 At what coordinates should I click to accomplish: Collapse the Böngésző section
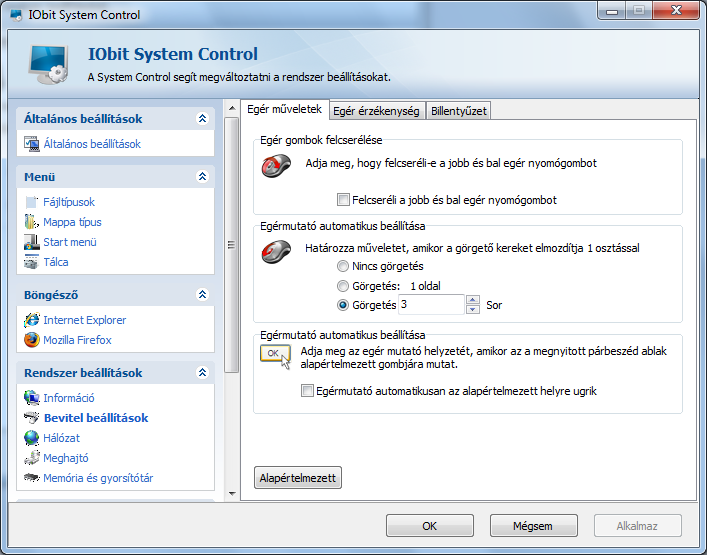click(202, 295)
